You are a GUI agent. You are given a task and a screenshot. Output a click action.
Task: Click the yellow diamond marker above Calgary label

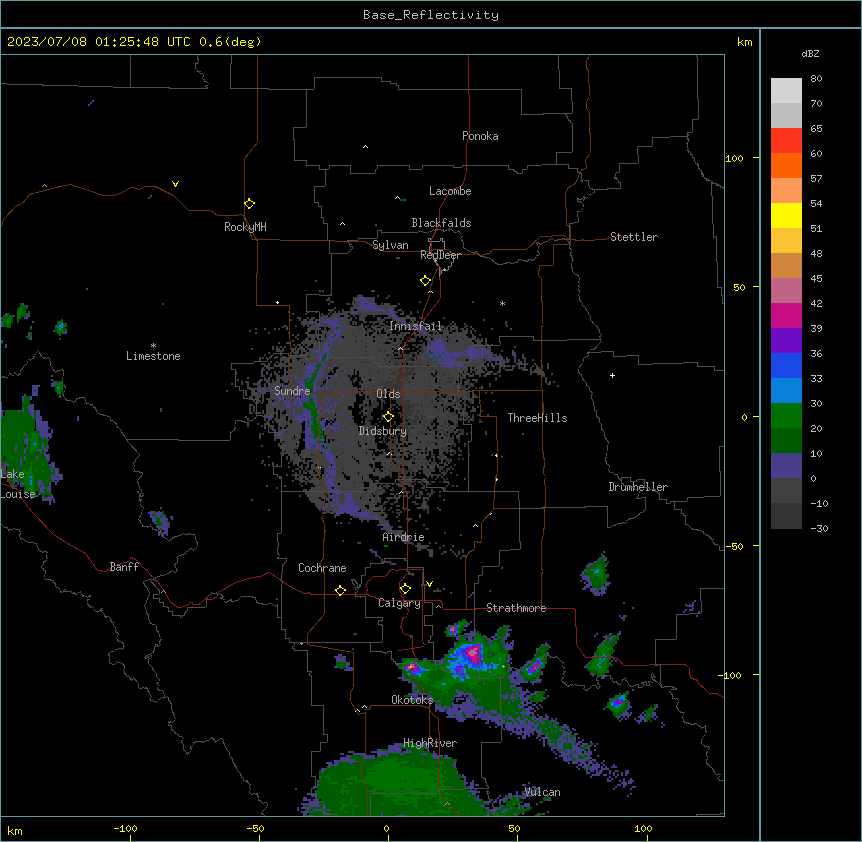405,589
